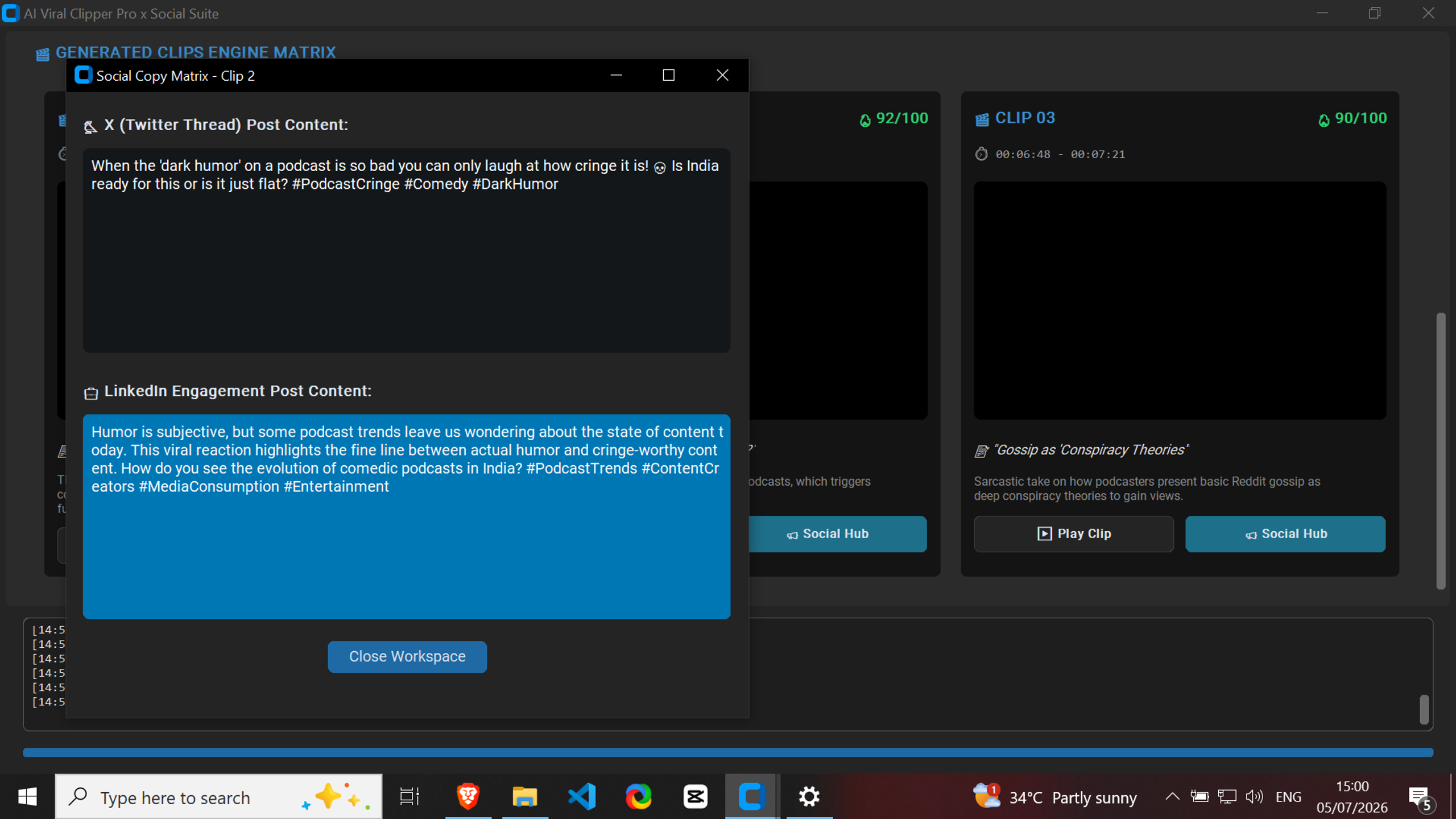Click the ENG language indicator

pos(1288,797)
